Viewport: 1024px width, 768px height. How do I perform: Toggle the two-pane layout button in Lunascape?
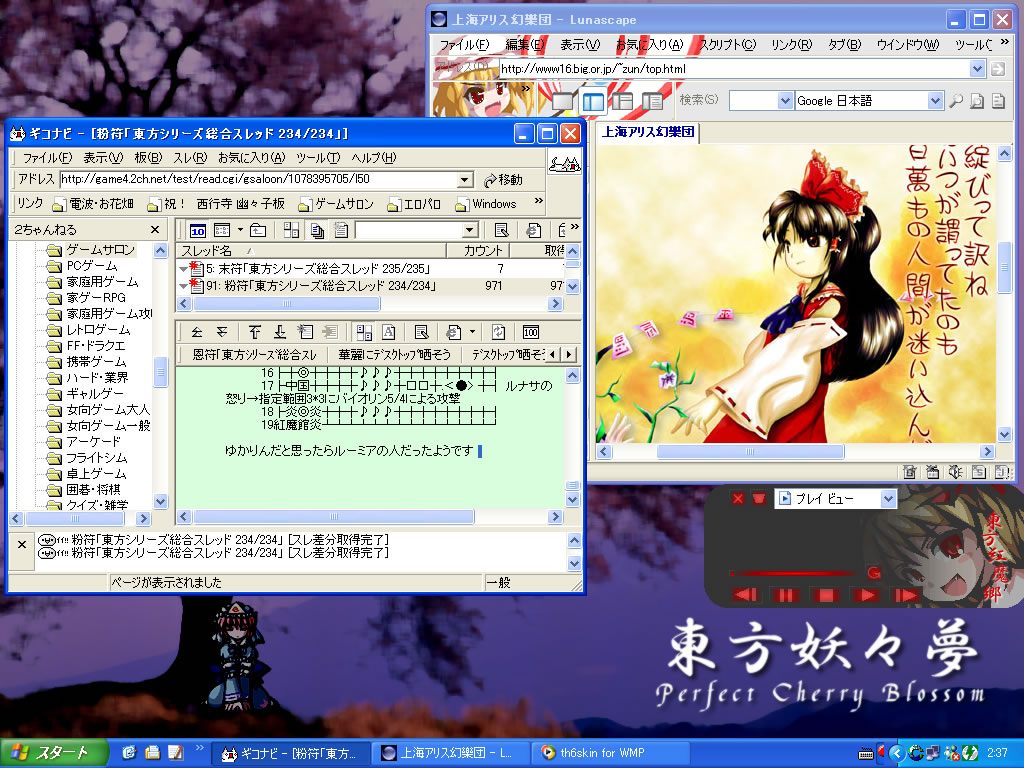(593, 101)
